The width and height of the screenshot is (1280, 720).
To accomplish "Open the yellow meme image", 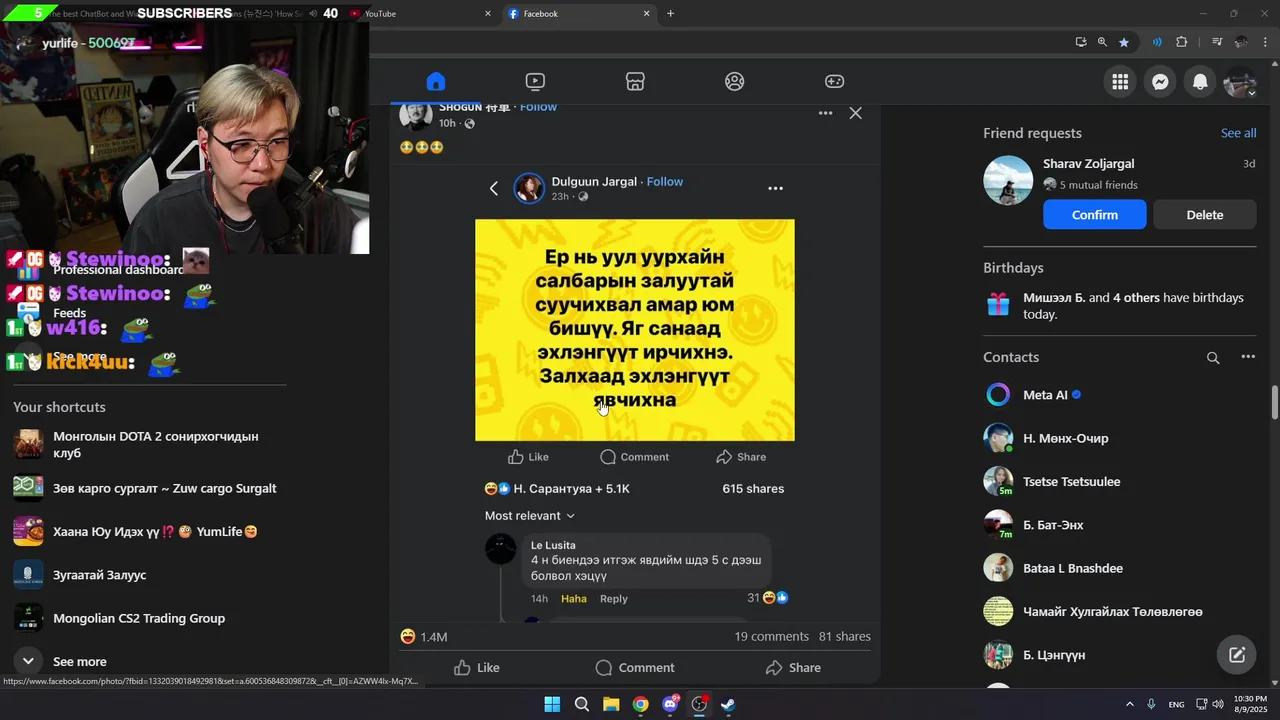I will (x=635, y=330).
